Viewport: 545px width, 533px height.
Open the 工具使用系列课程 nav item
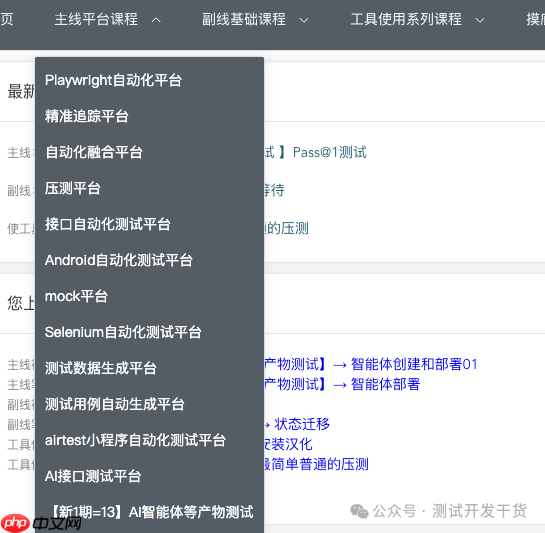406,19
